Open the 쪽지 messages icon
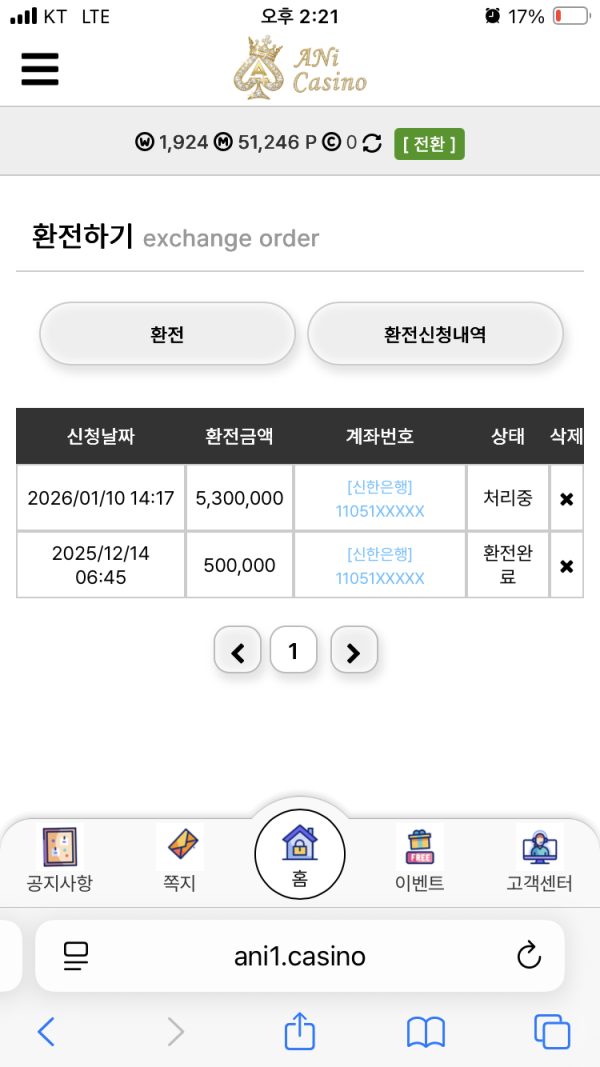Screen dimensions: 600x1067 point(178,848)
